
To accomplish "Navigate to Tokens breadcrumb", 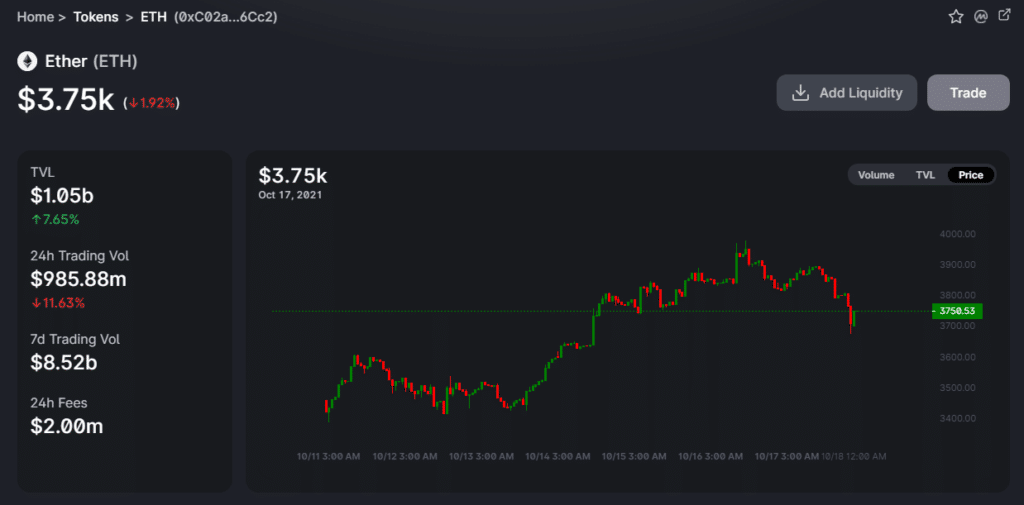I will [x=95, y=17].
